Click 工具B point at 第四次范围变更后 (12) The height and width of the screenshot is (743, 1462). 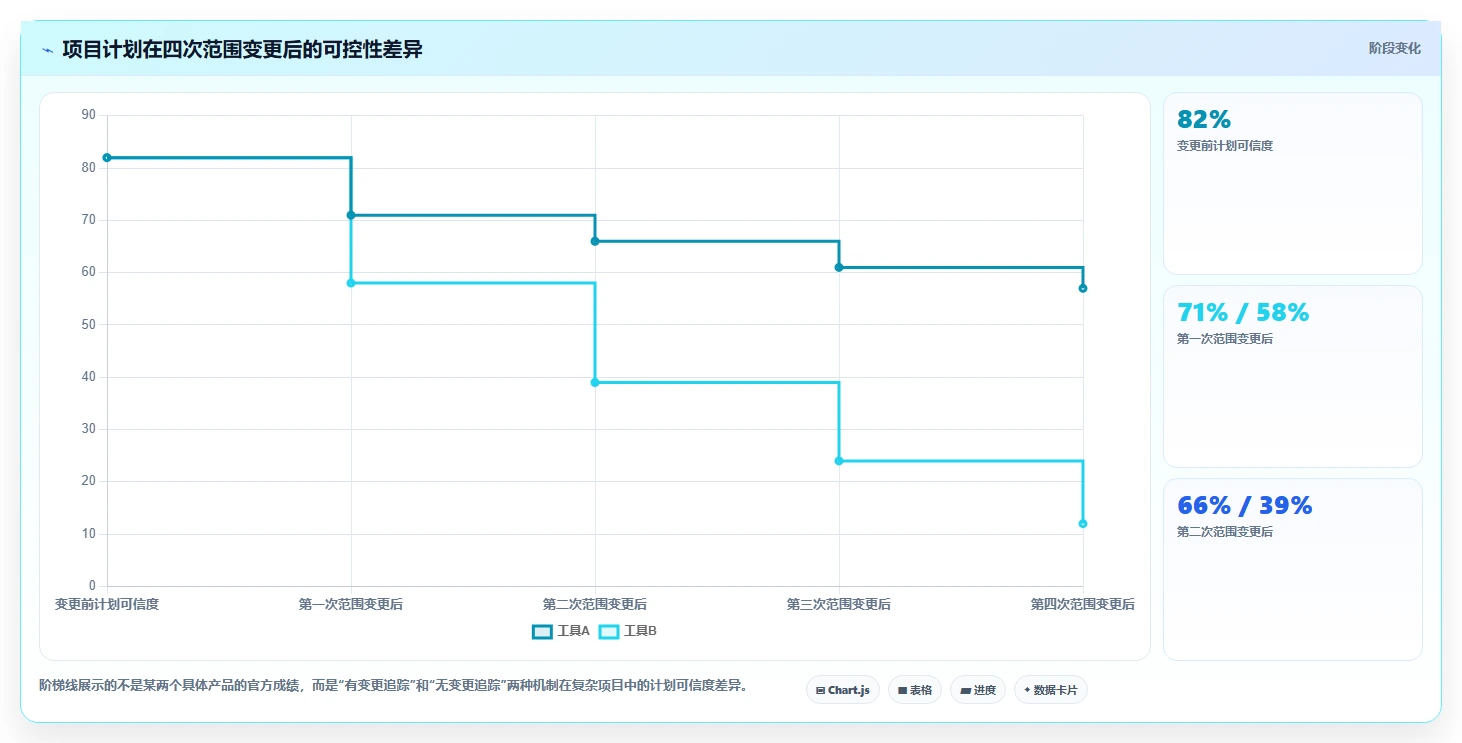click(1083, 524)
